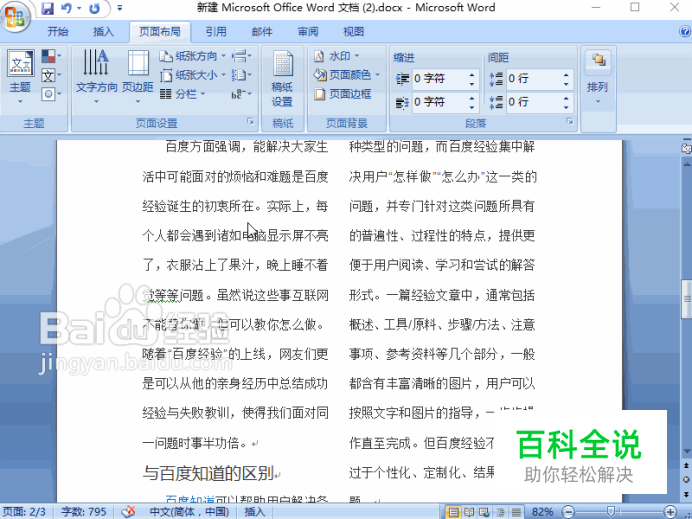The width and height of the screenshot is (692, 519).
Task: Undo the last action
Action: (66, 8)
